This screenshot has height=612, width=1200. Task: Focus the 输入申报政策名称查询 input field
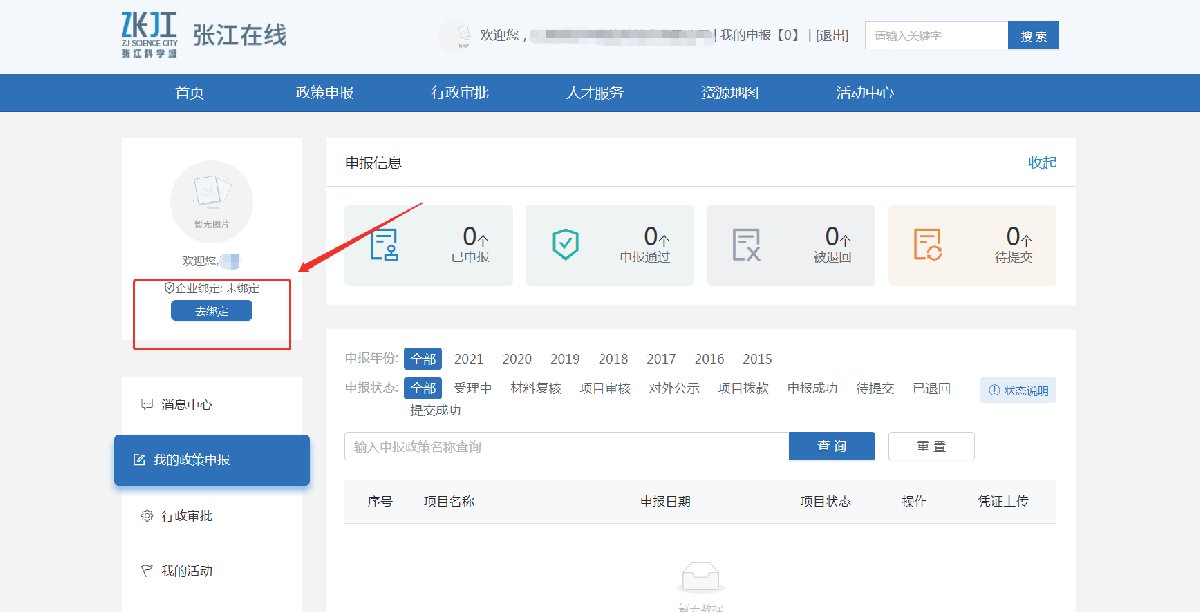point(566,447)
